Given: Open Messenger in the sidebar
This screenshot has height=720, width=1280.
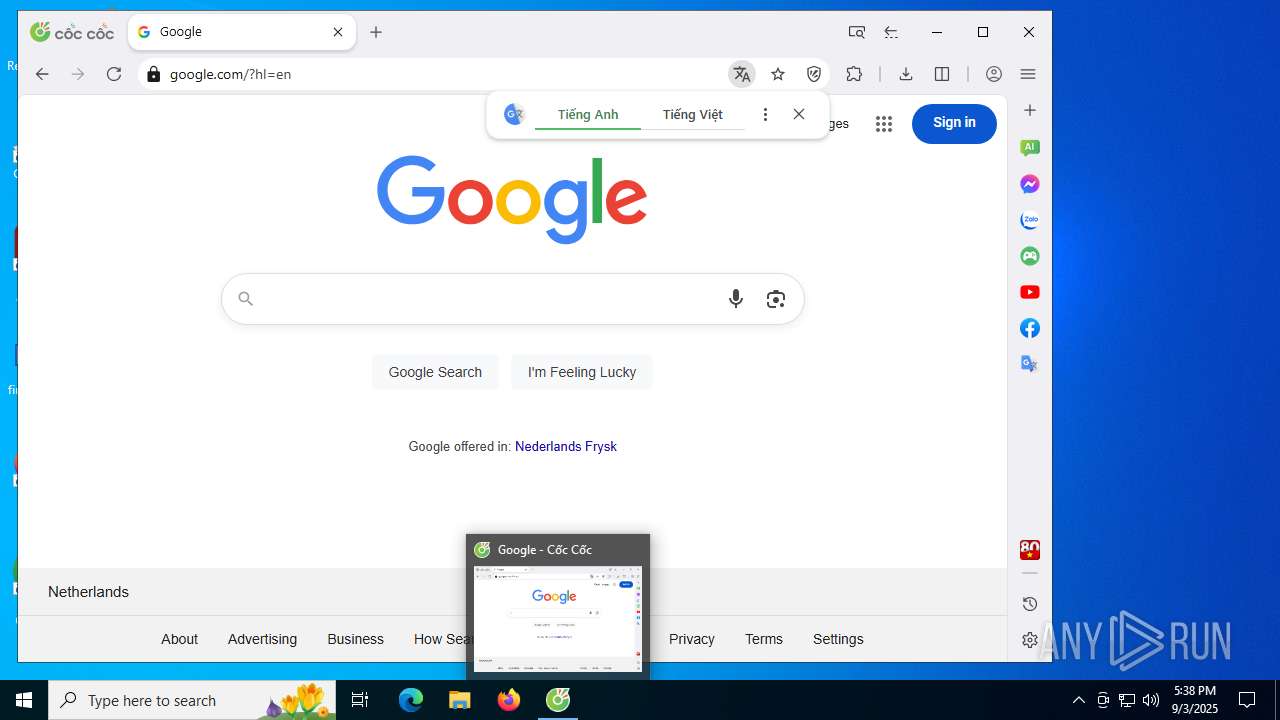Looking at the screenshot, I should 1030,184.
